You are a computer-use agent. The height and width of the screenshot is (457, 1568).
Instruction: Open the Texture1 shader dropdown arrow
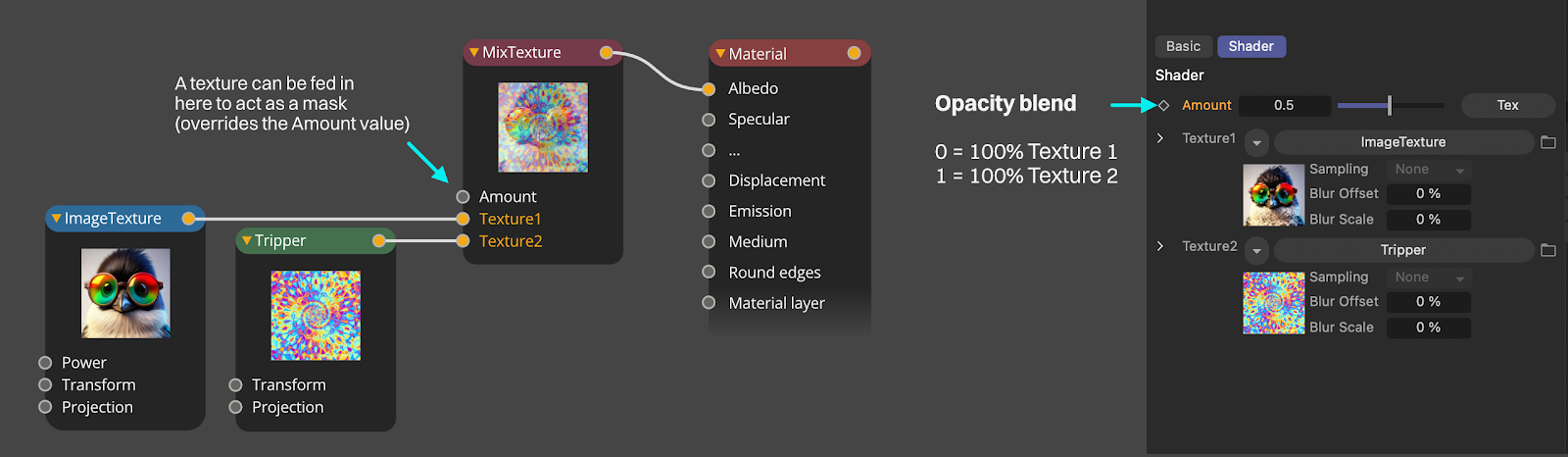pos(1256,143)
